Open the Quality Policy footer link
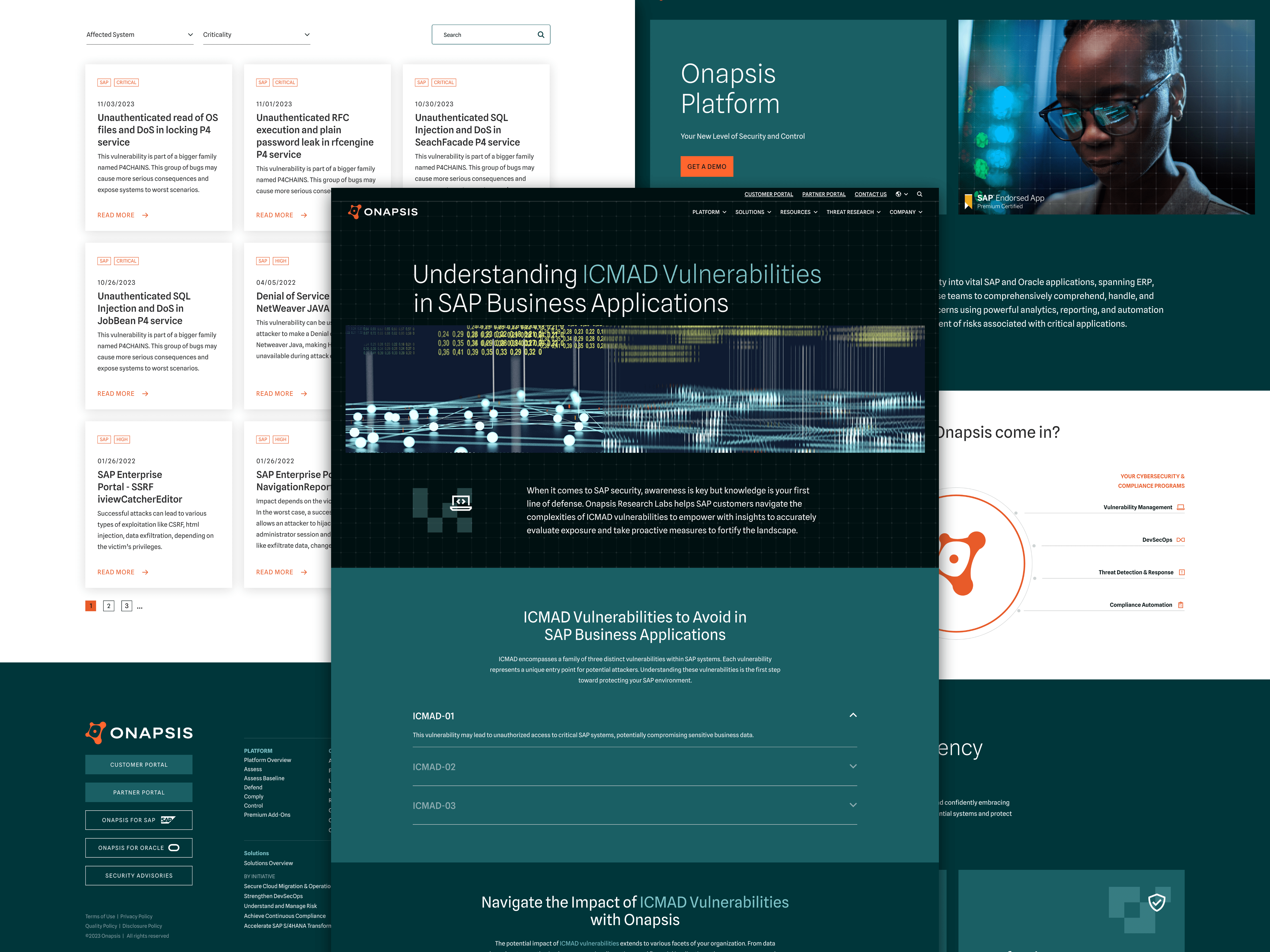This screenshot has height=952, width=1270. (101, 926)
